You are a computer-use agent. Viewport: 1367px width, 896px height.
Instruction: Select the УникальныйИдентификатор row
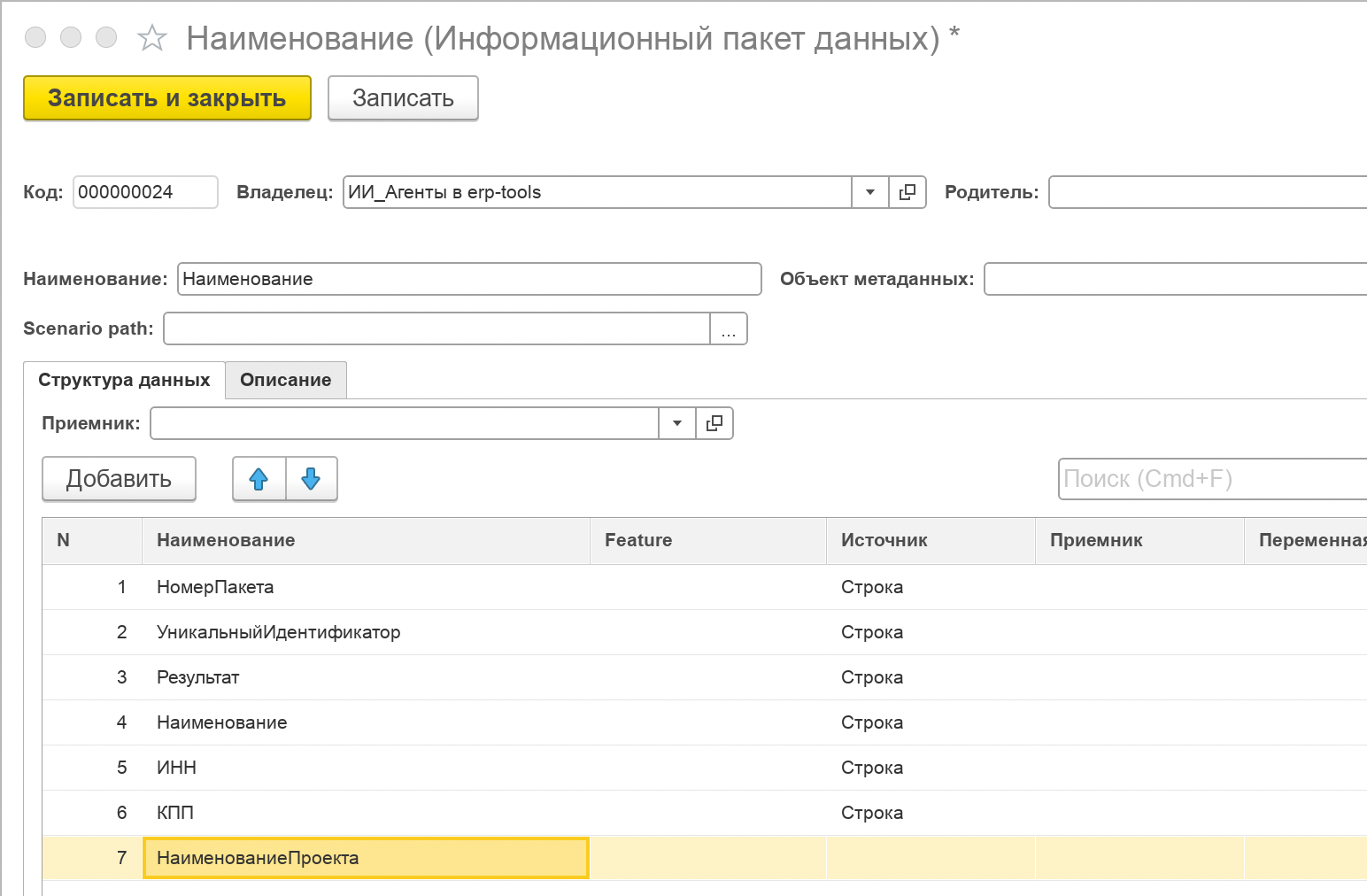click(705, 632)
